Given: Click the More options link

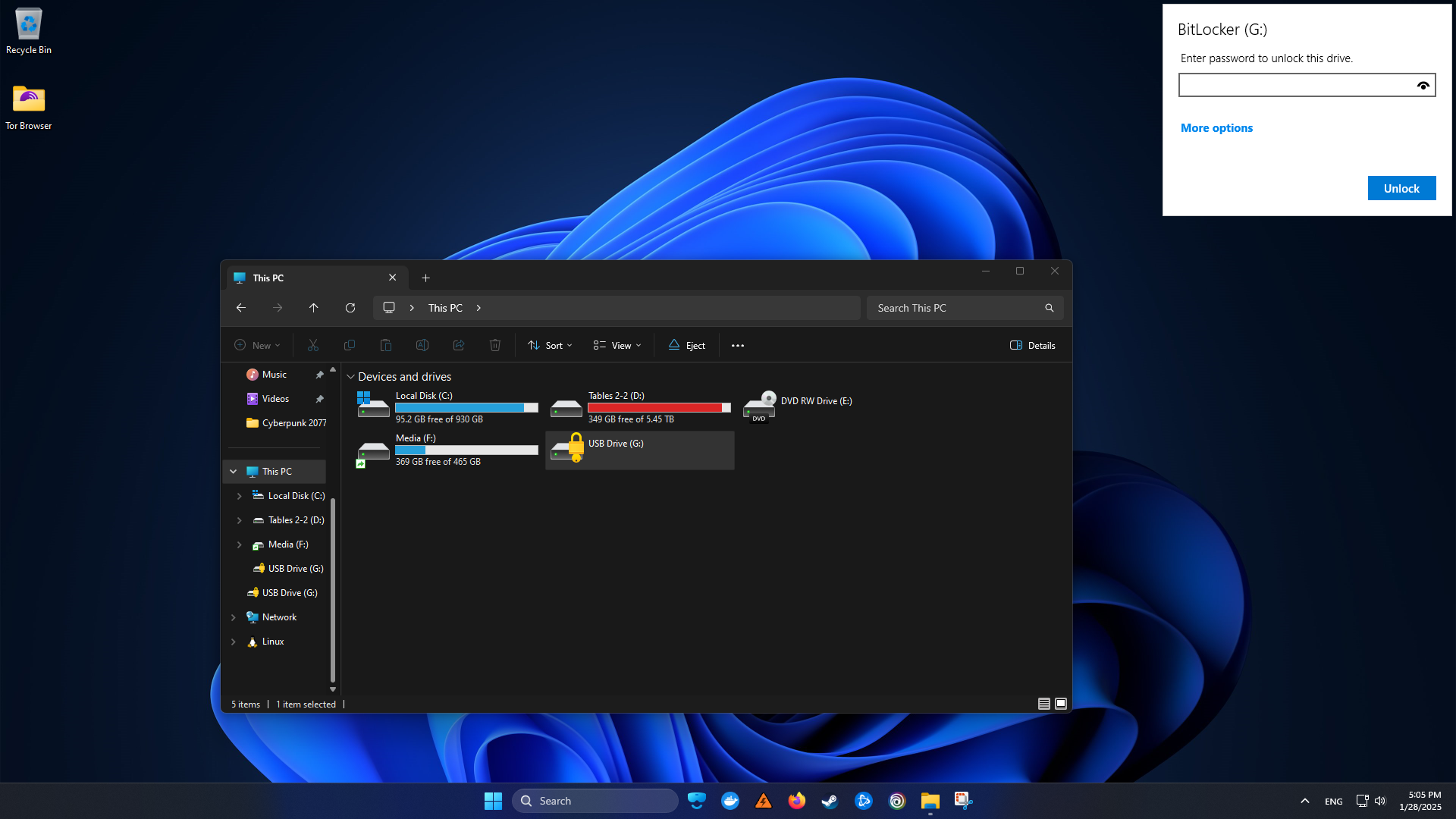Looking at the screenshot, I should pos(1216,128).
